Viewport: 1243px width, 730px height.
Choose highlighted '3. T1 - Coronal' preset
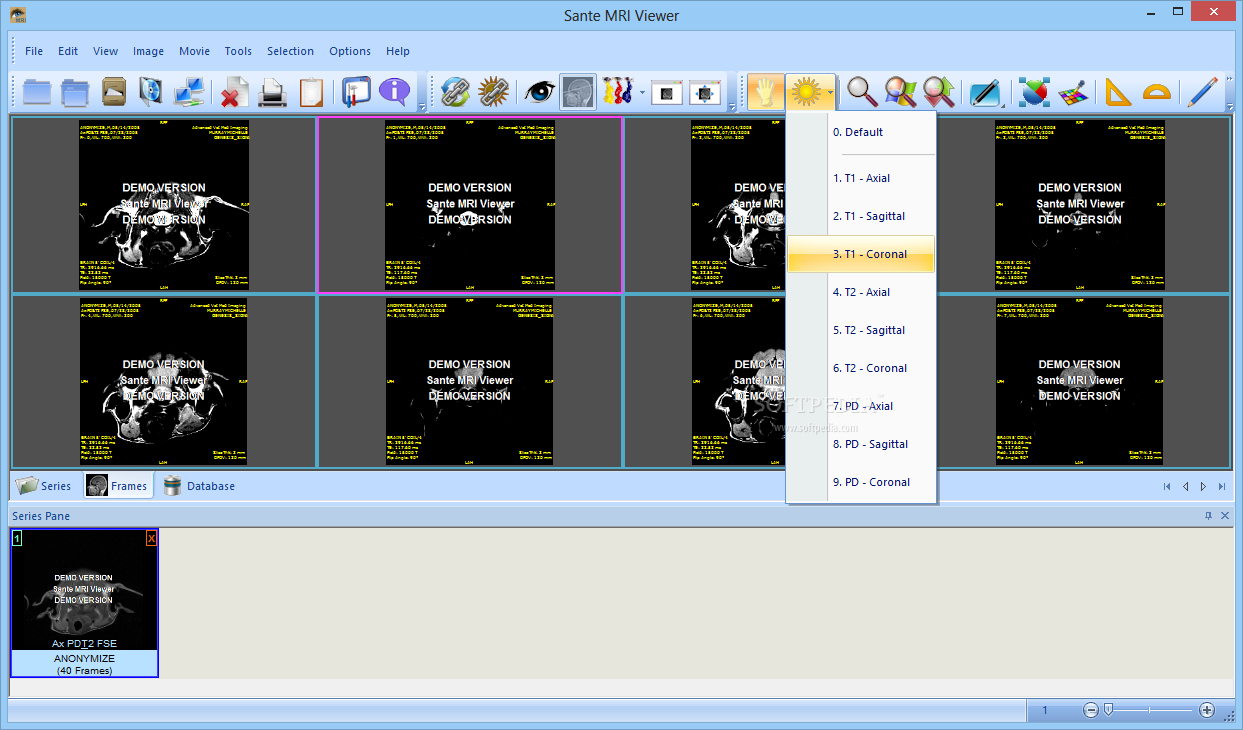861,254
